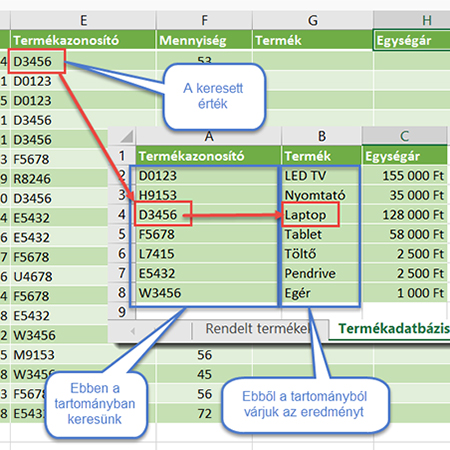Select inner column header C
The height and width of the screenshot is (450, 450).
click(404, 136)
